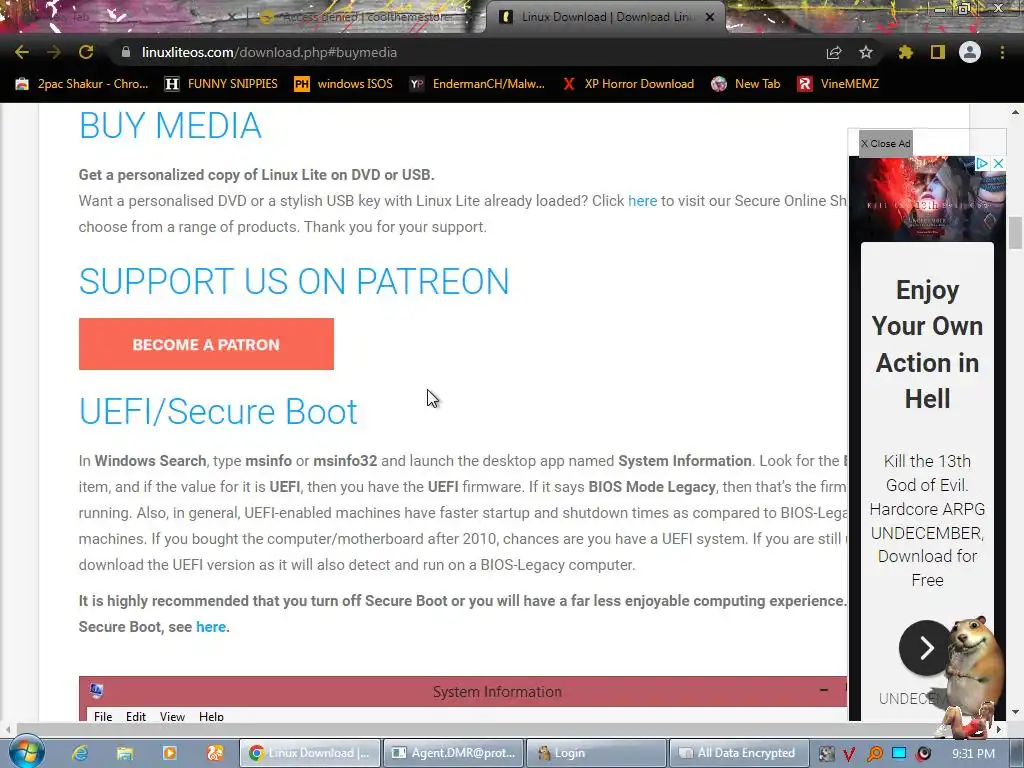Open the EndermanCH/Malw... bookmark
This screenshot has height=768, width=1024.
pyautogui.click(x=477, y=84)
